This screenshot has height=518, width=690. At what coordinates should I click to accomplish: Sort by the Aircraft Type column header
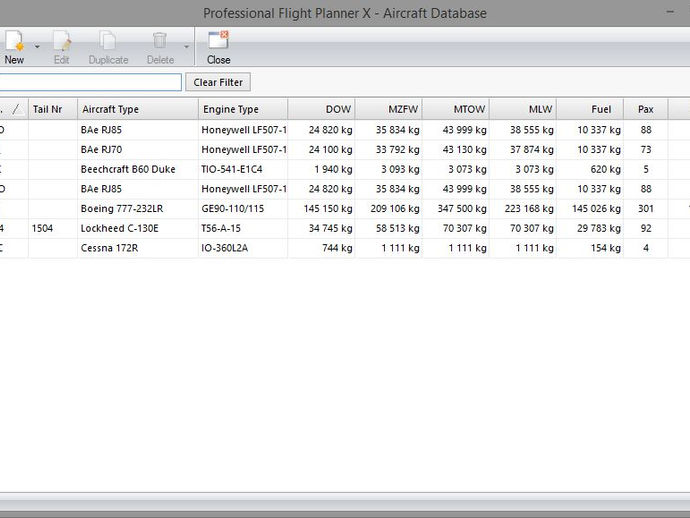coord(138,109)
